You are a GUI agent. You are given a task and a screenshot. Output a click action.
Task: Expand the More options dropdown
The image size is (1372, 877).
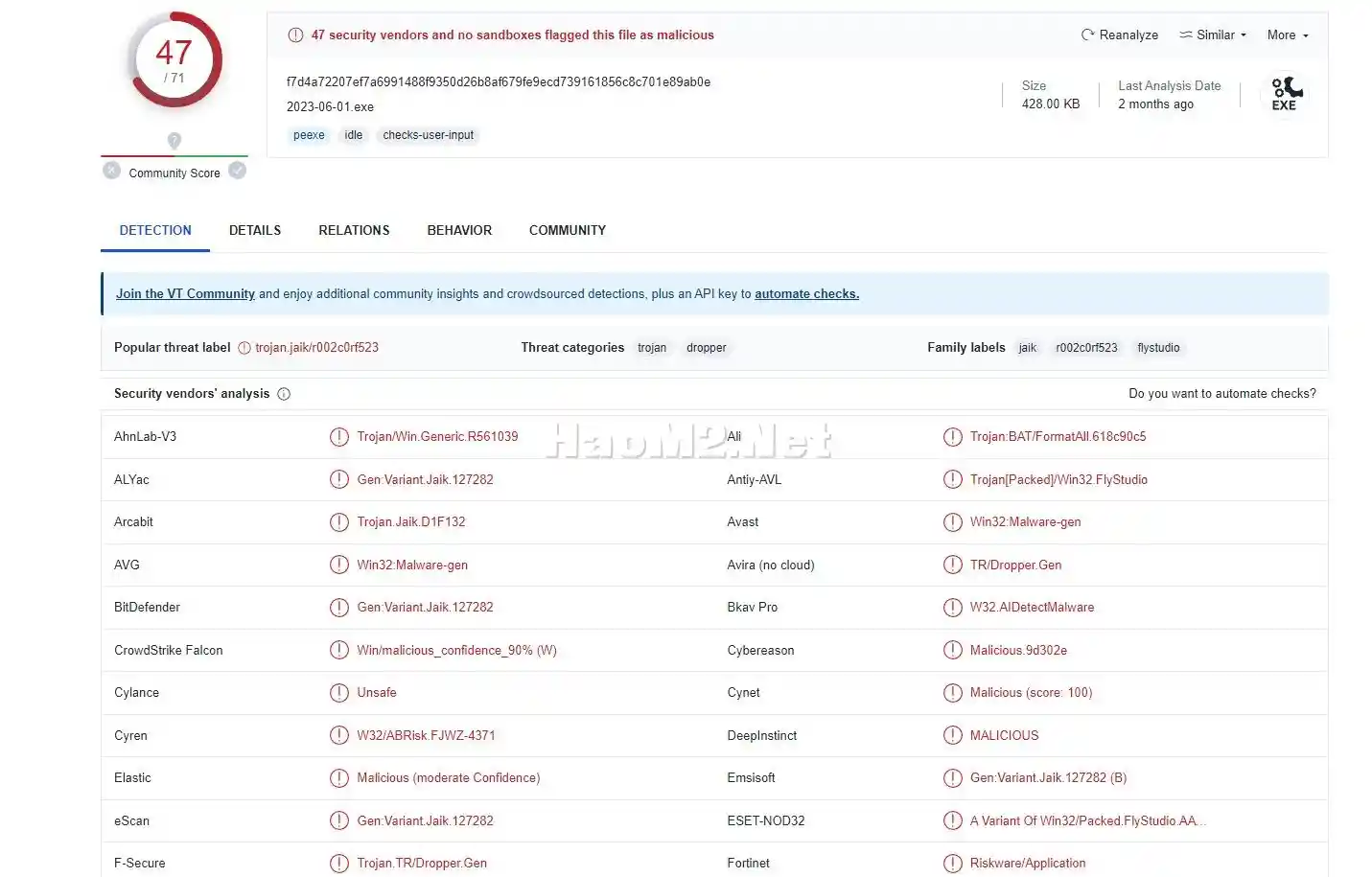click(1288, 35)
